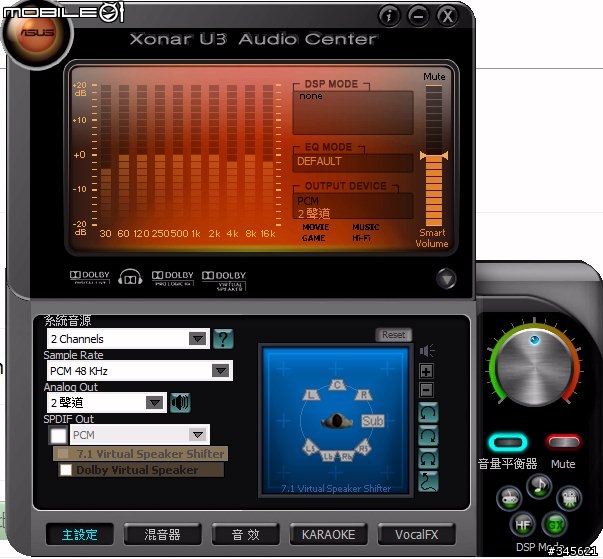Open the info button in the title bar
Viewport: 603px width, 559px height.
click(x=389, y=16)
